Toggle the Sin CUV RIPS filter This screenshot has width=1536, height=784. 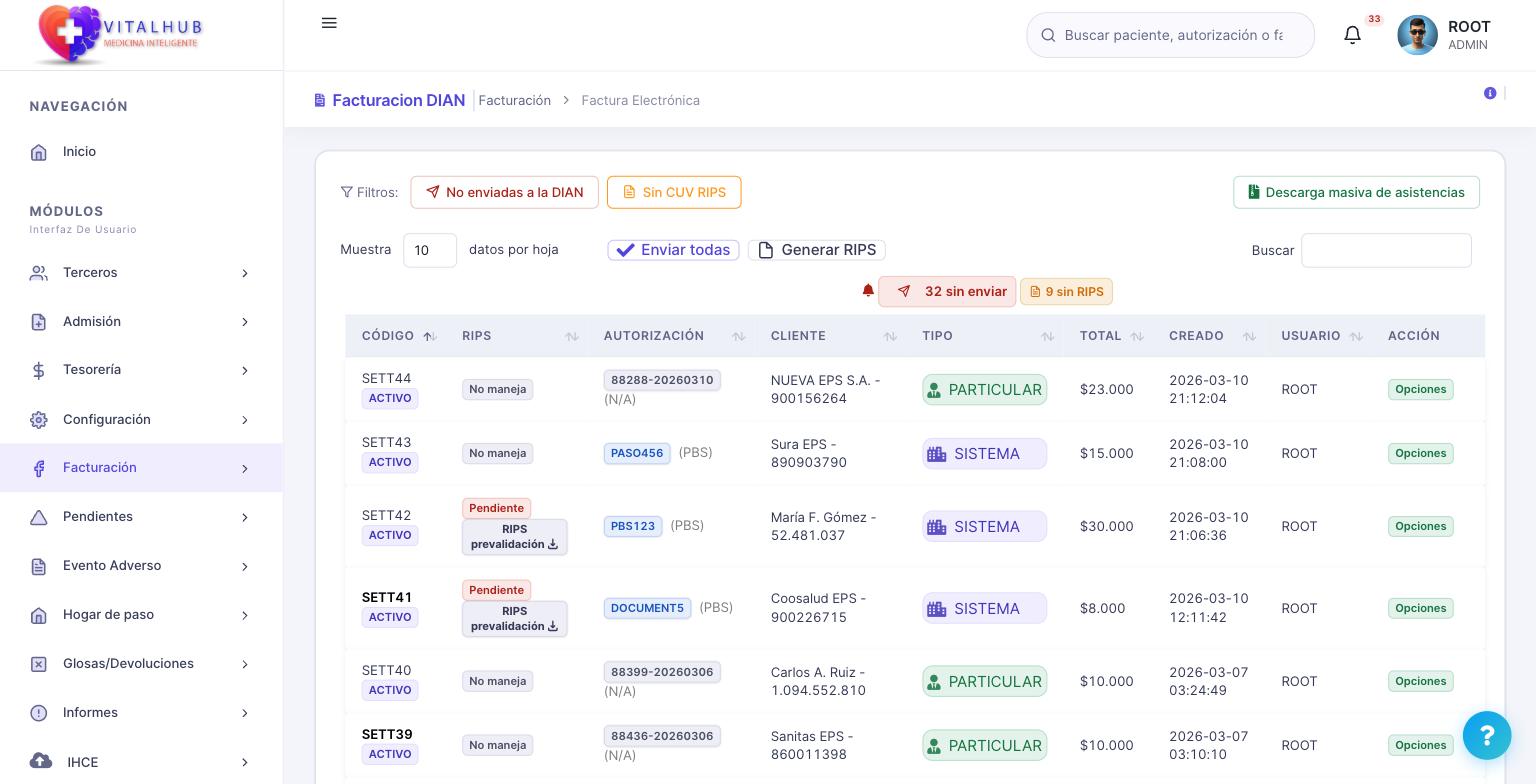pyautogui.click(x=674, y=192)
